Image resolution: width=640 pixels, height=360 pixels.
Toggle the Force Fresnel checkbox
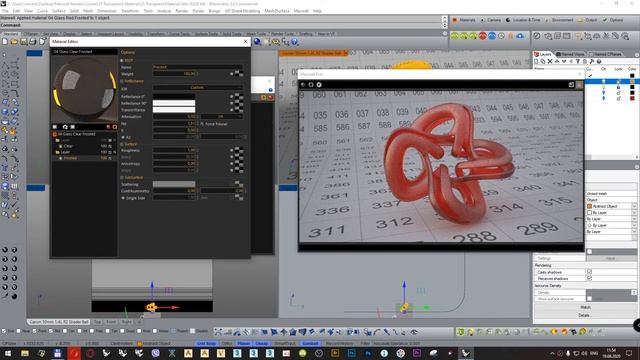(202, 124)
